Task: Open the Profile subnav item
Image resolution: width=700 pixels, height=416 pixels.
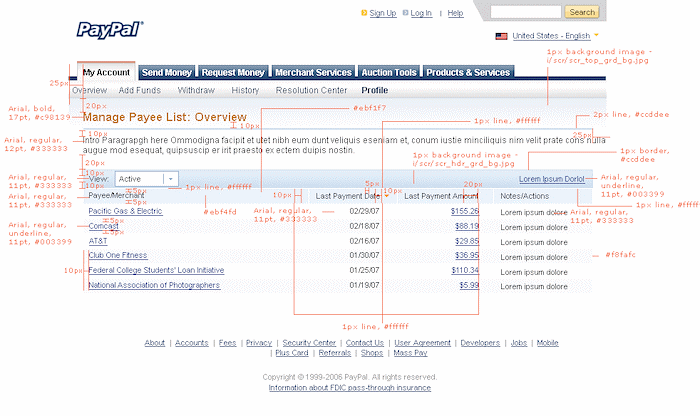Action: pyautogui.click(x=375, y=90)
